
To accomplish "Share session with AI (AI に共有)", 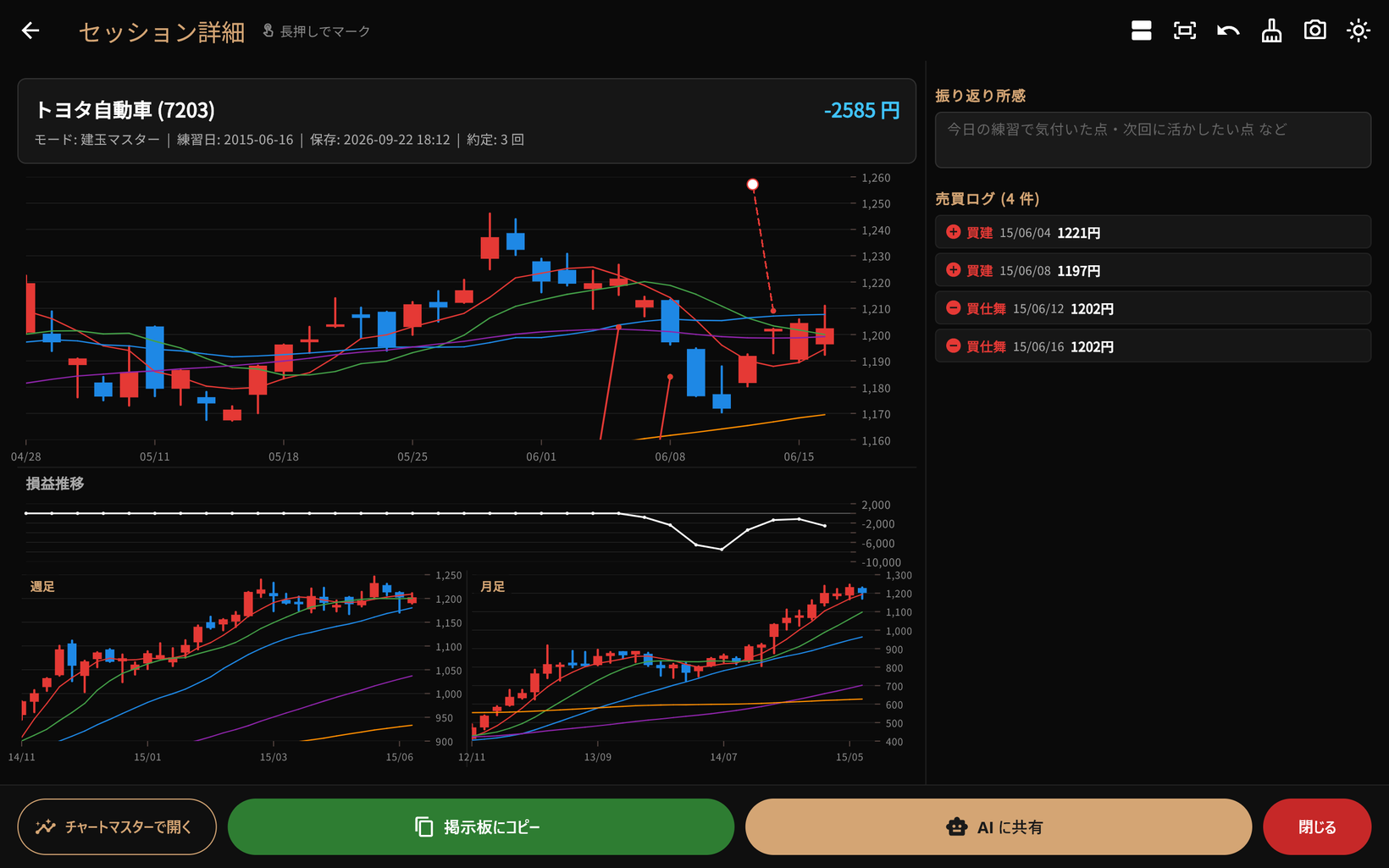I will pyautogui.click(x=999, y=827).
